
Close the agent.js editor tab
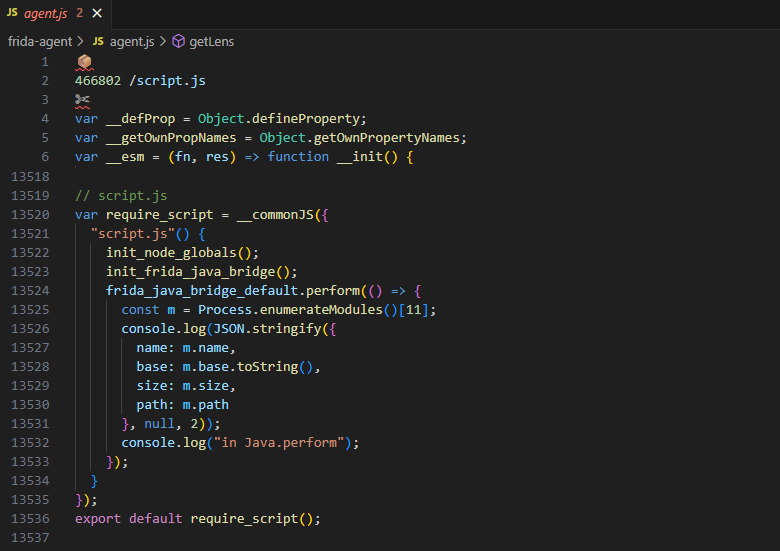[97, 14]
